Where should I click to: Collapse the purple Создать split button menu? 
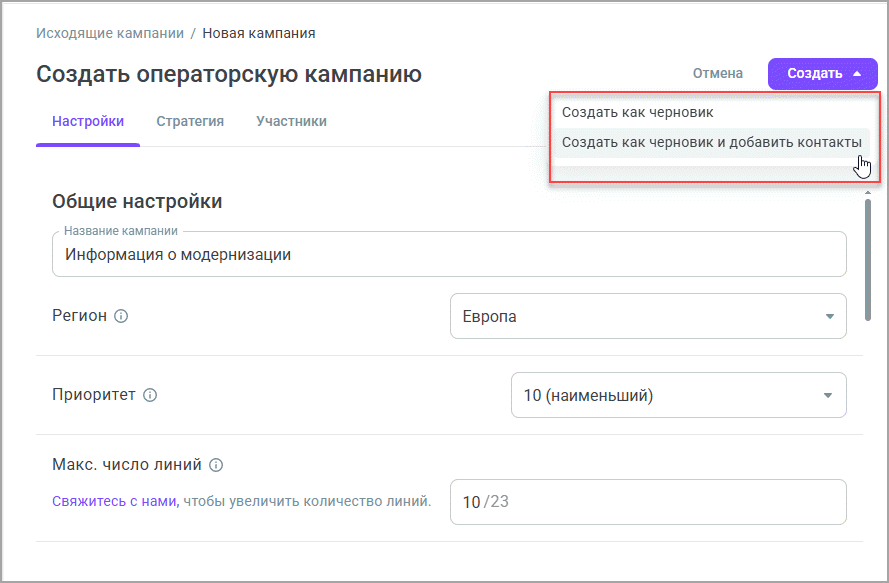tap(822, 73)
